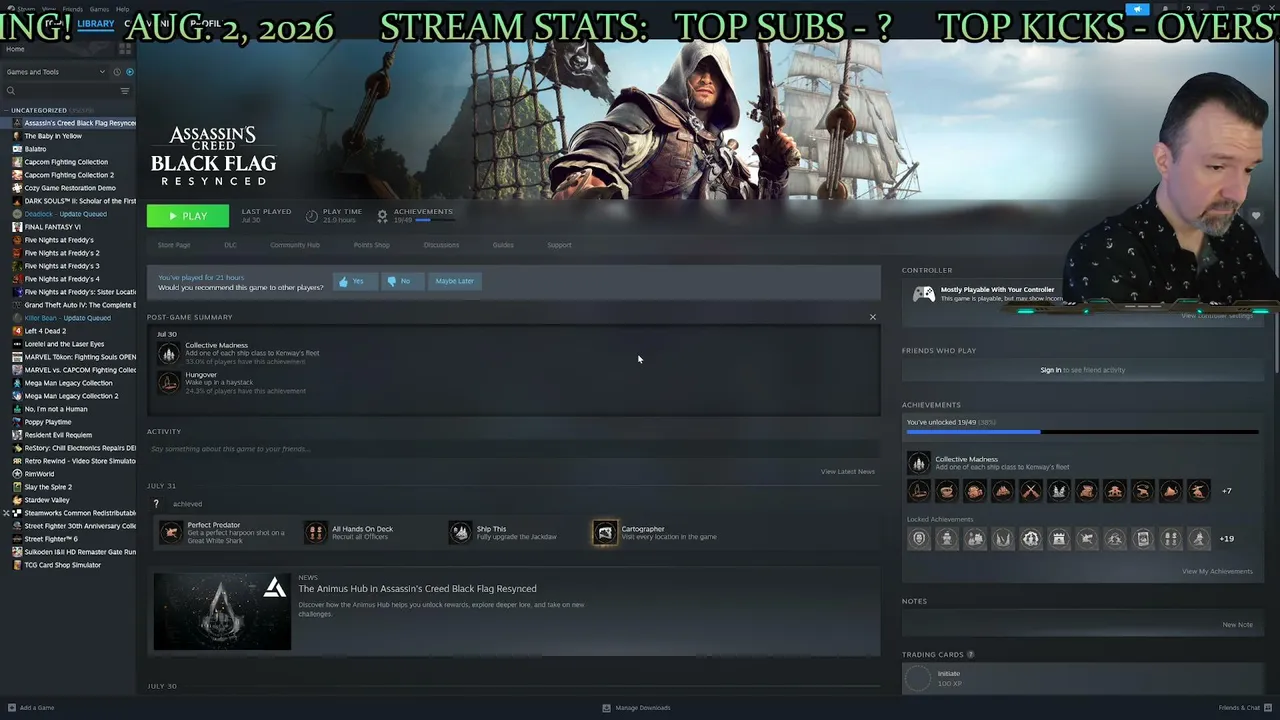Go to the library Home button
The image size is (1280, 720).
tap(15, 49)
